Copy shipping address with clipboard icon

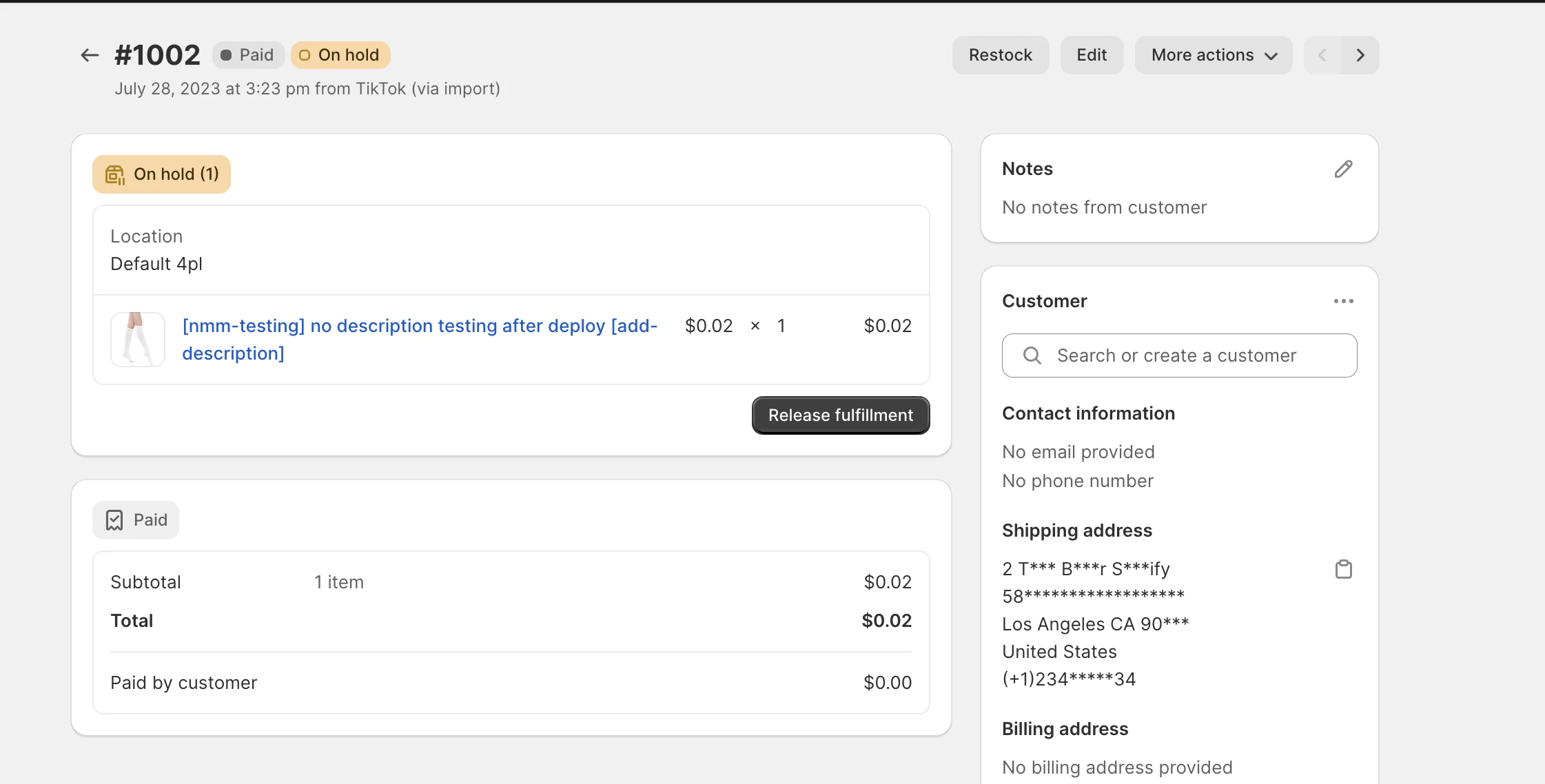click(x=1343, y=570)
